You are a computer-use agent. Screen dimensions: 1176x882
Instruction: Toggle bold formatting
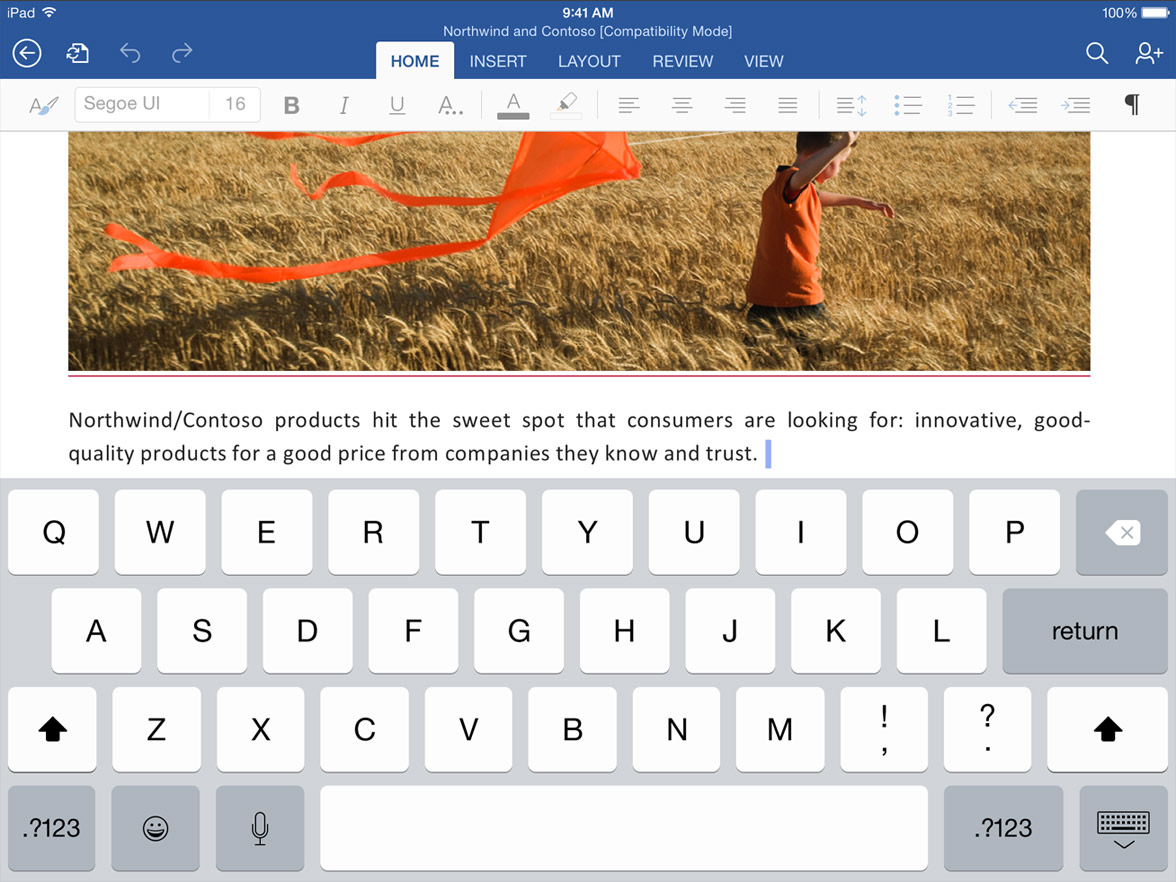[291, 104]
